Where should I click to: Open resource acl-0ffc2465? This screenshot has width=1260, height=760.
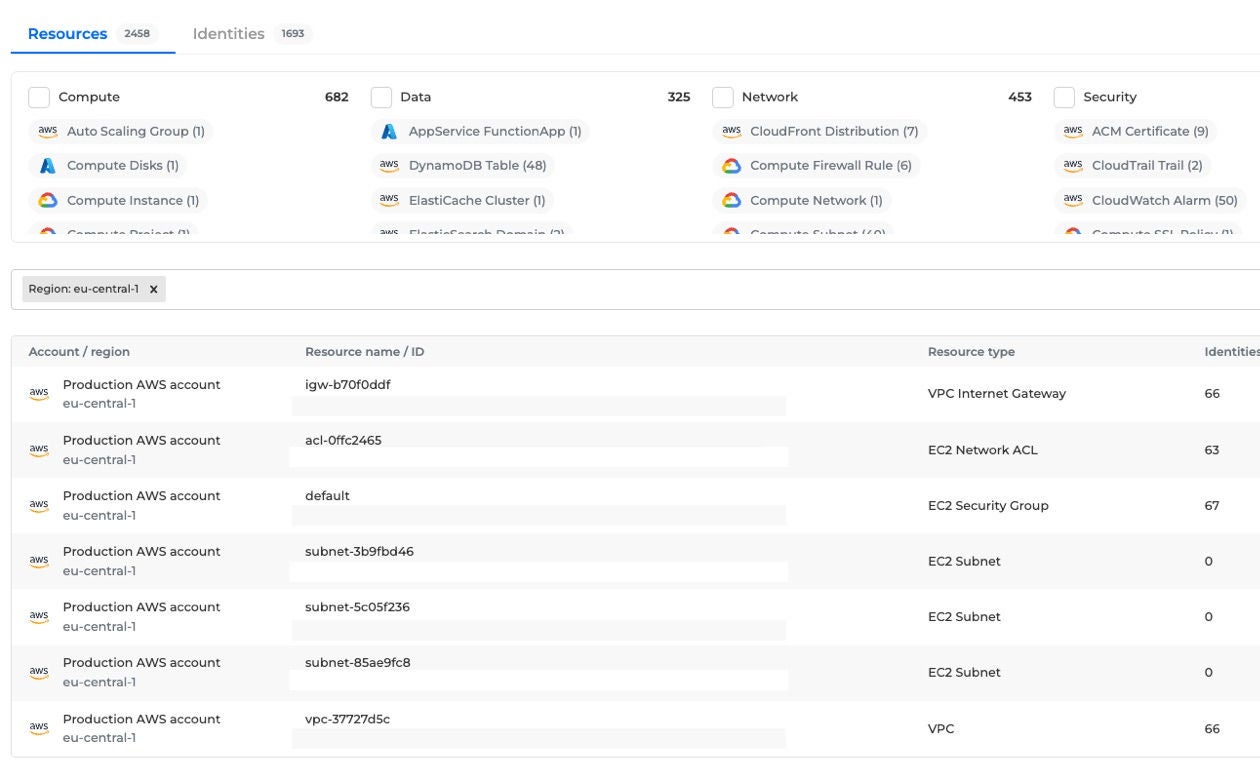(343, 440)
